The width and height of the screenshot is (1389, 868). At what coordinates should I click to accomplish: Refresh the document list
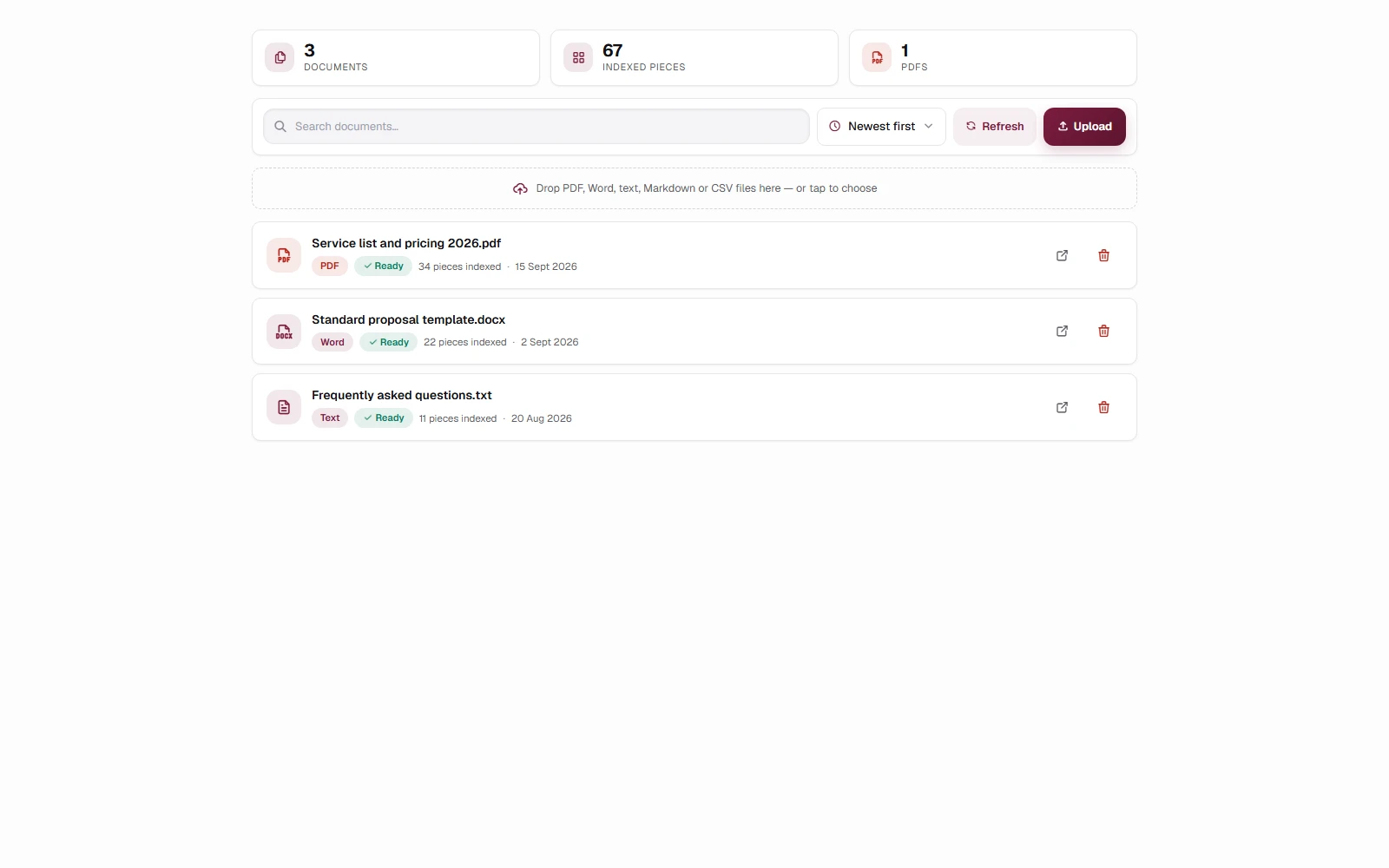click(x=995, y=127)
